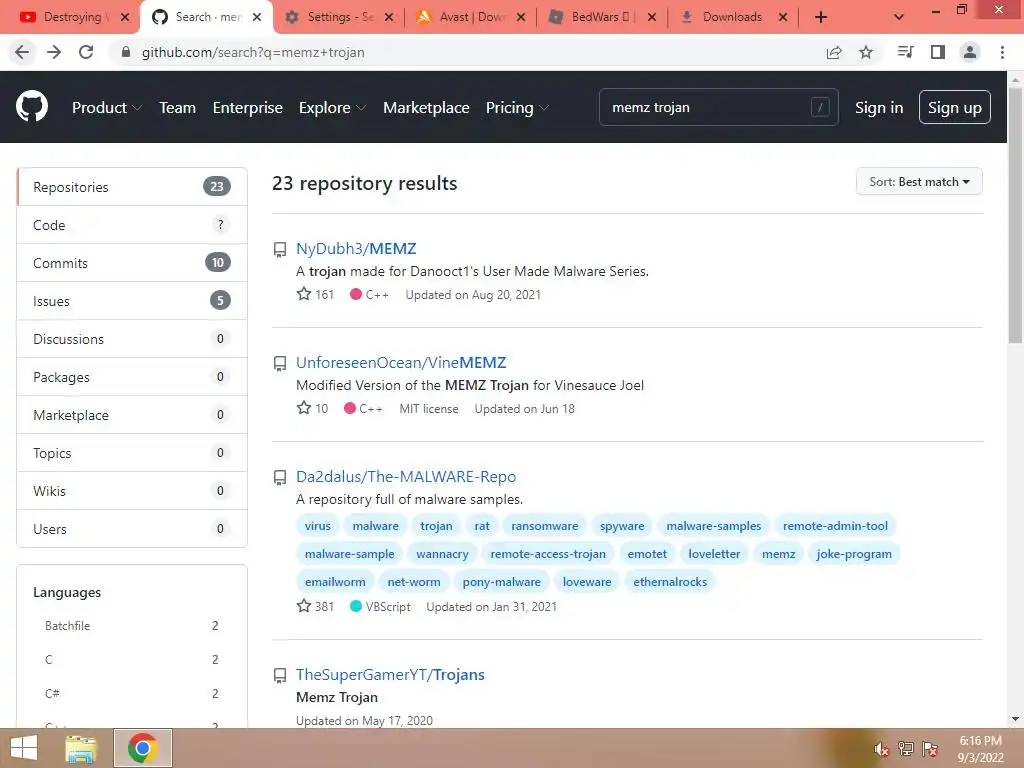The image size is (1024, 768).
Task: Click the repo icon beside TheSuperGamerYT/Trojans
Action: click(x=280, y=675)
